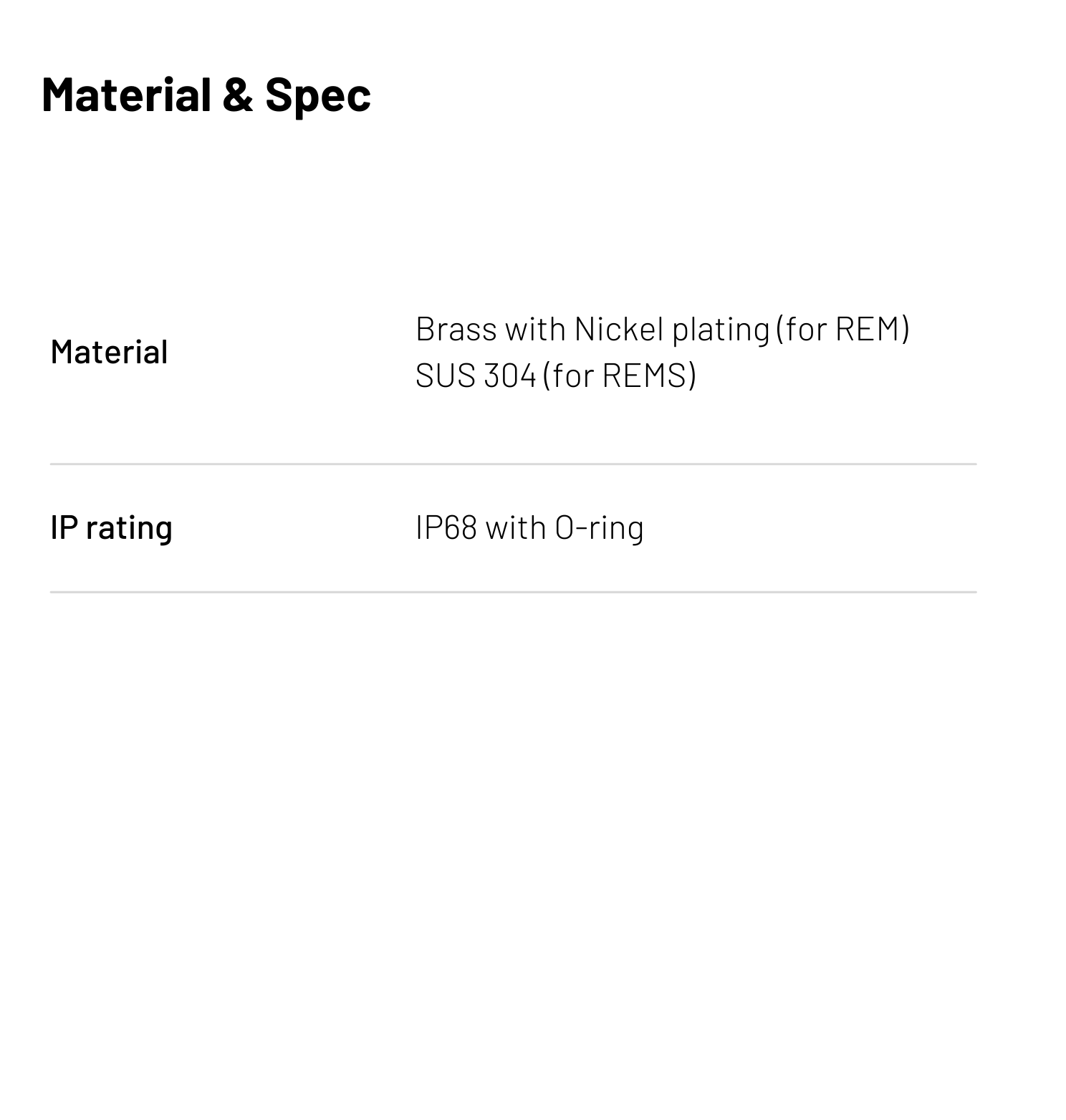This screenshot has height=1120, width=1066.
Task: Click the divider line below the Material row
Action: point(513,464)
